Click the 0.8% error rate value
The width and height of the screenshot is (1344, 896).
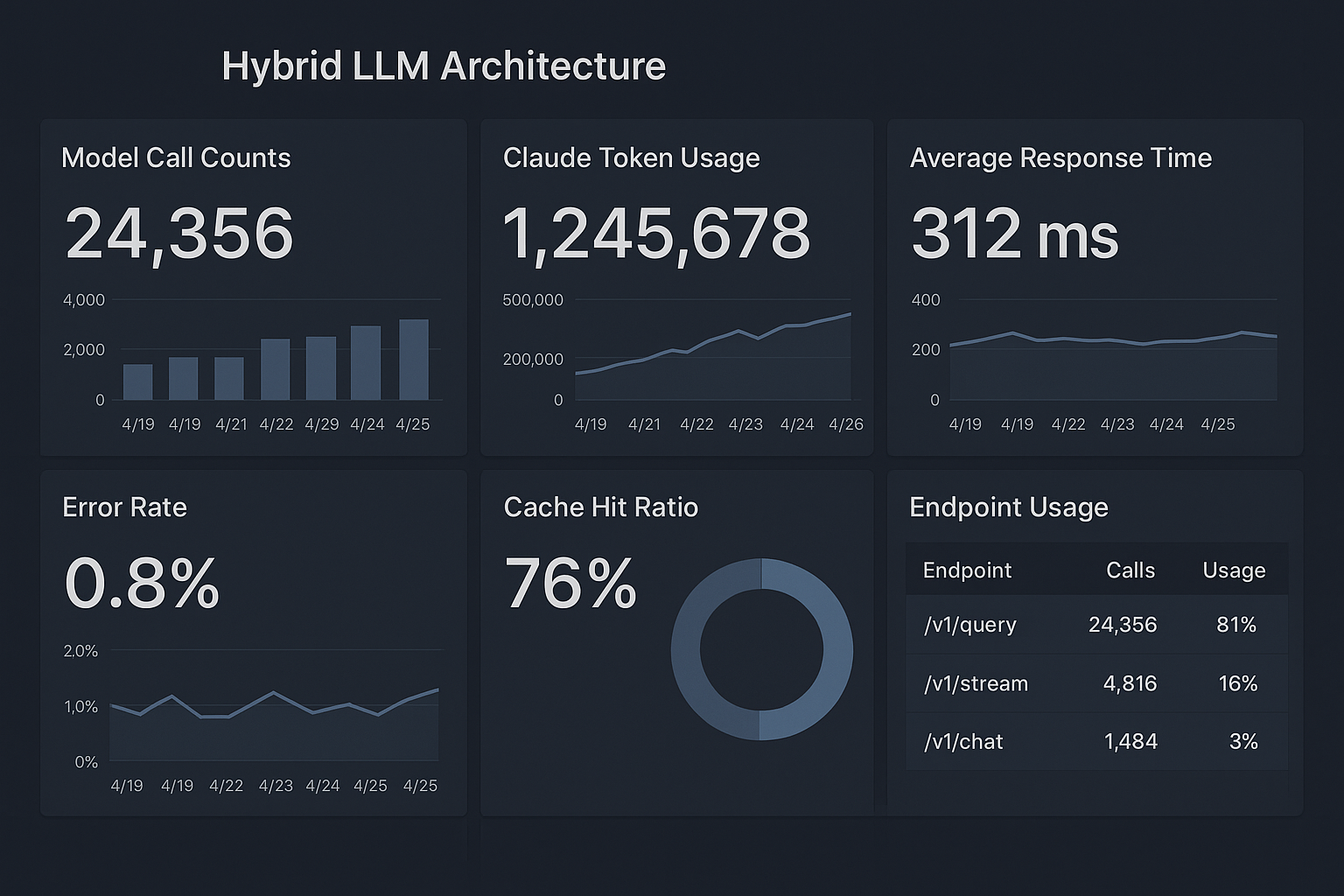142,584
